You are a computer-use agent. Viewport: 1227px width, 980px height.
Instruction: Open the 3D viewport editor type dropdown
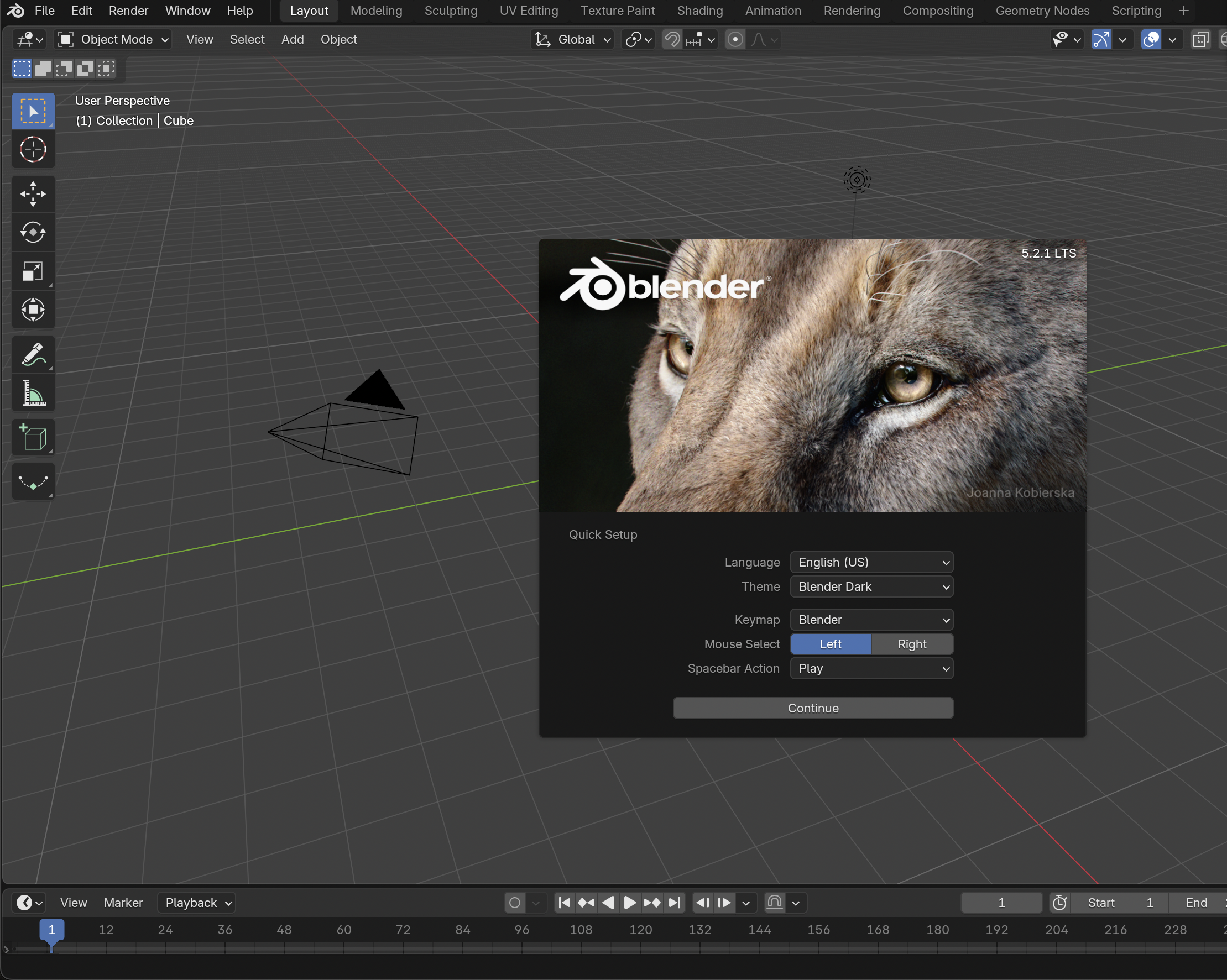[x=30, y=39]
